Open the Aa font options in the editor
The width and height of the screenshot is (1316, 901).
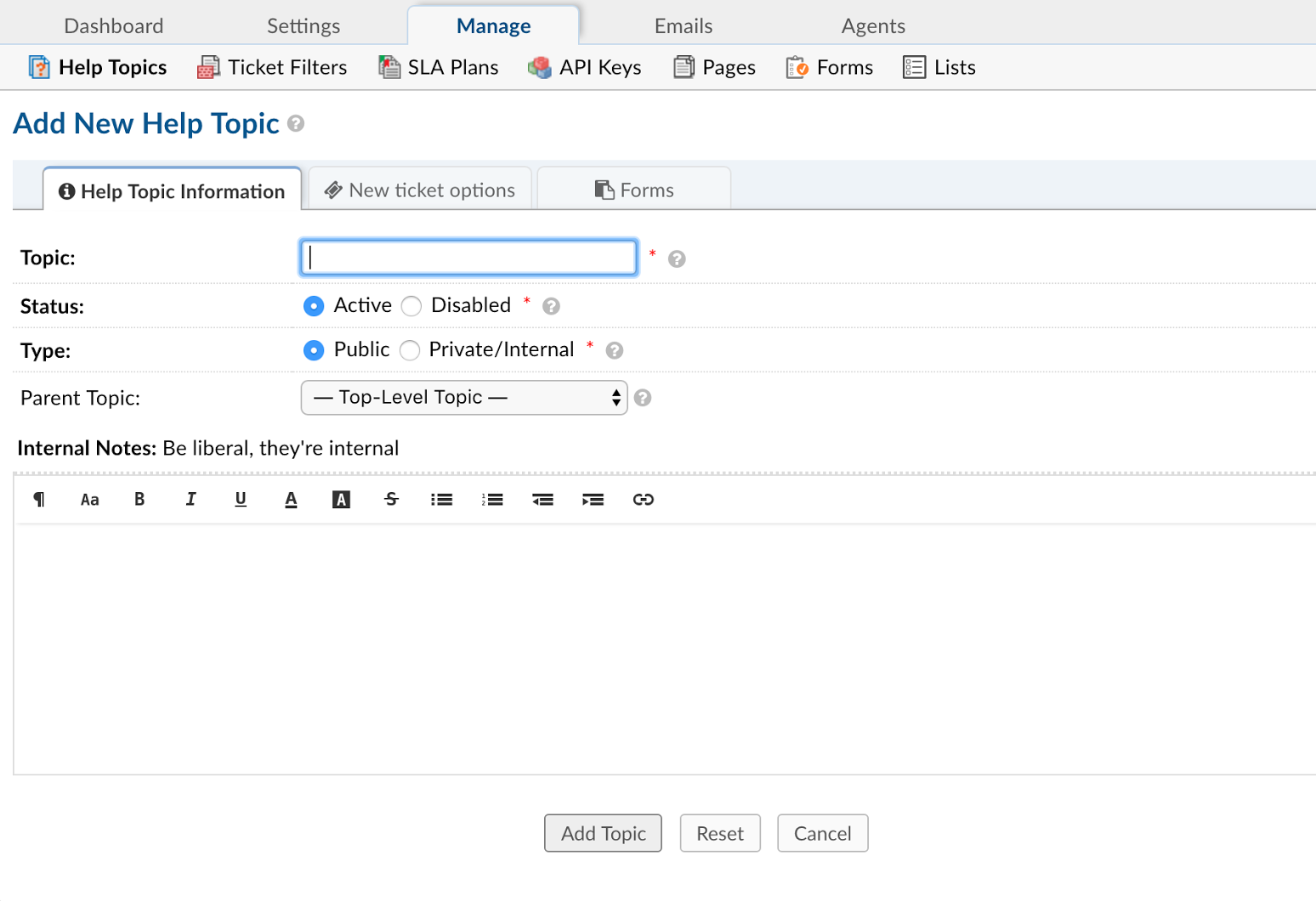[89, 500]
